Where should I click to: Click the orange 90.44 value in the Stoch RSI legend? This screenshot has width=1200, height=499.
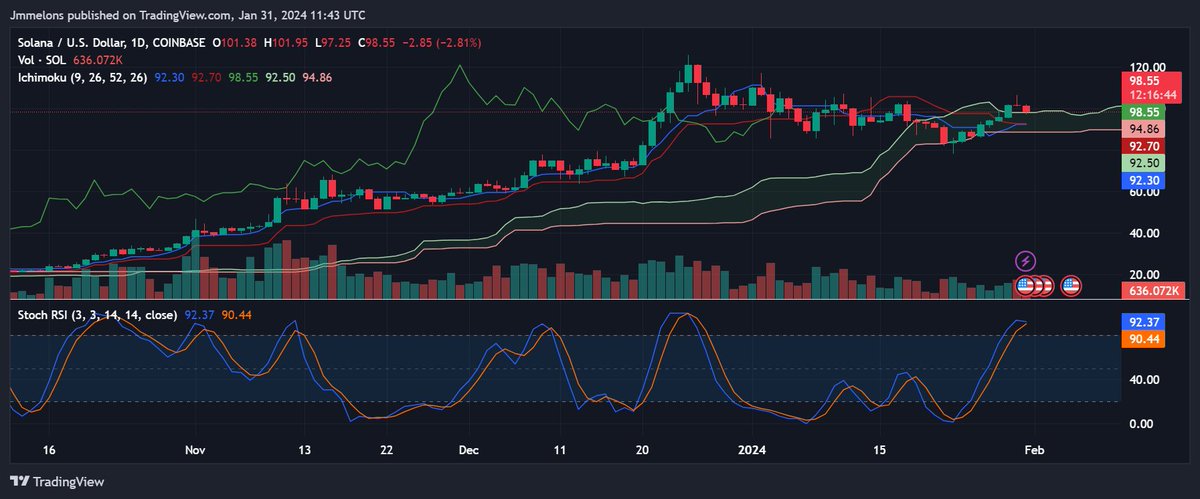238,315
